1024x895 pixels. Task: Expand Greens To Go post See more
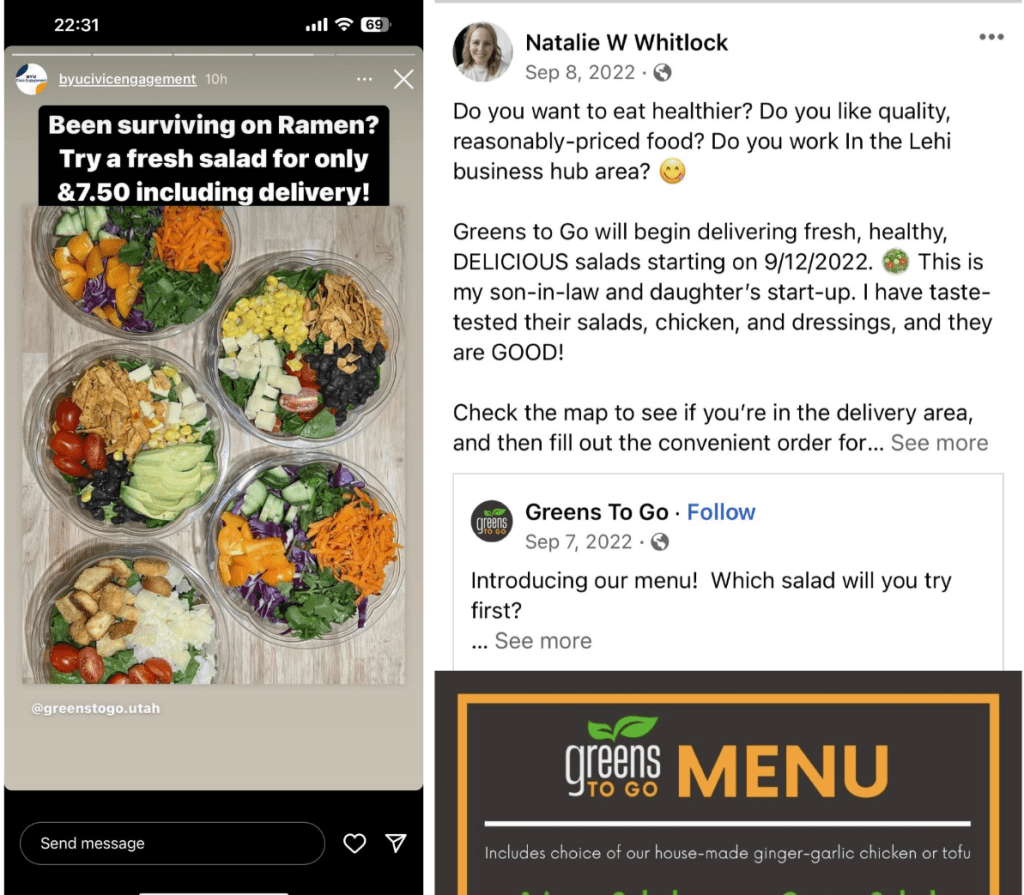tap(543, 641)
